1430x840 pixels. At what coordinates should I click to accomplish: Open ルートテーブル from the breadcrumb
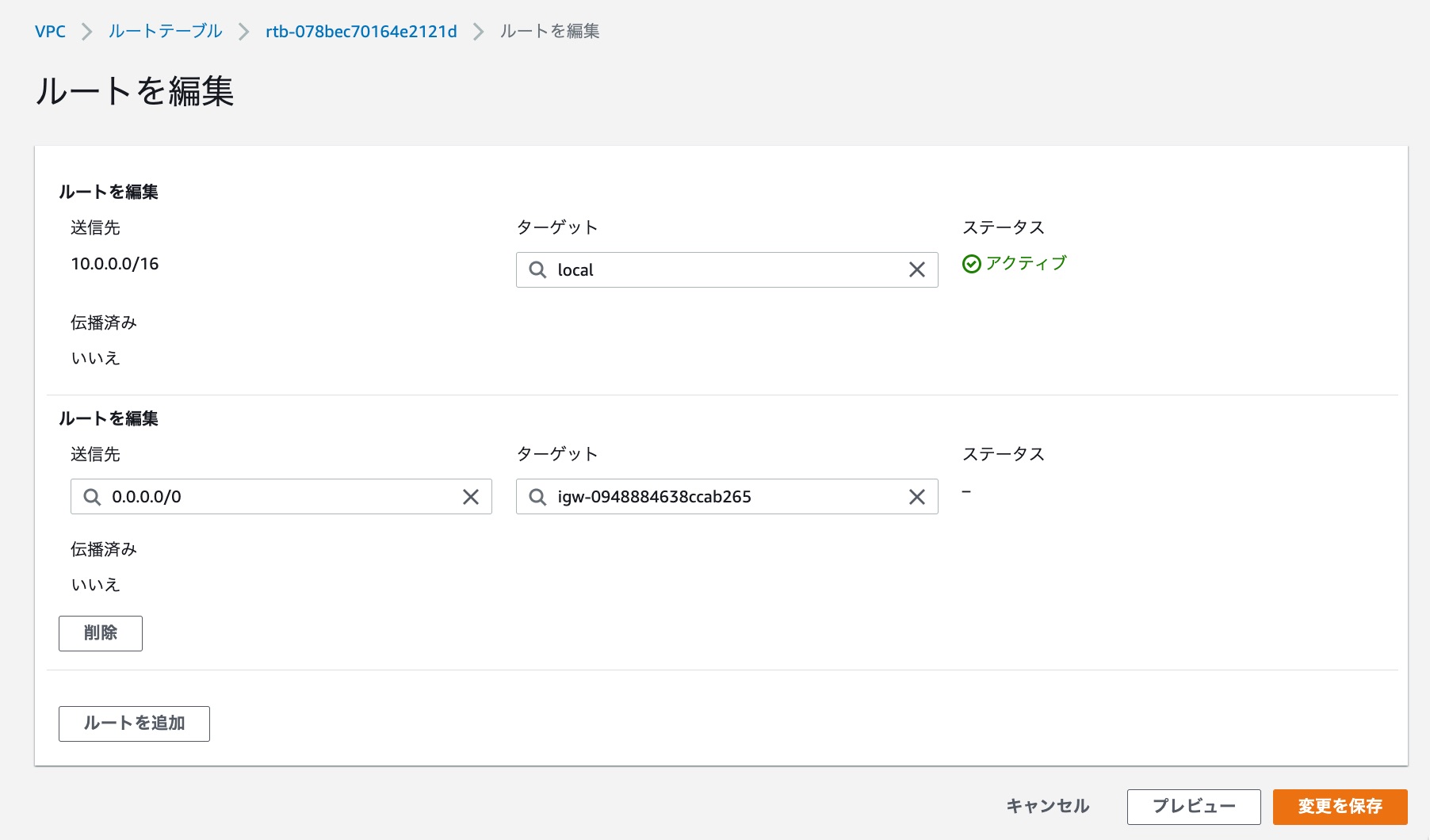(164, 32)
